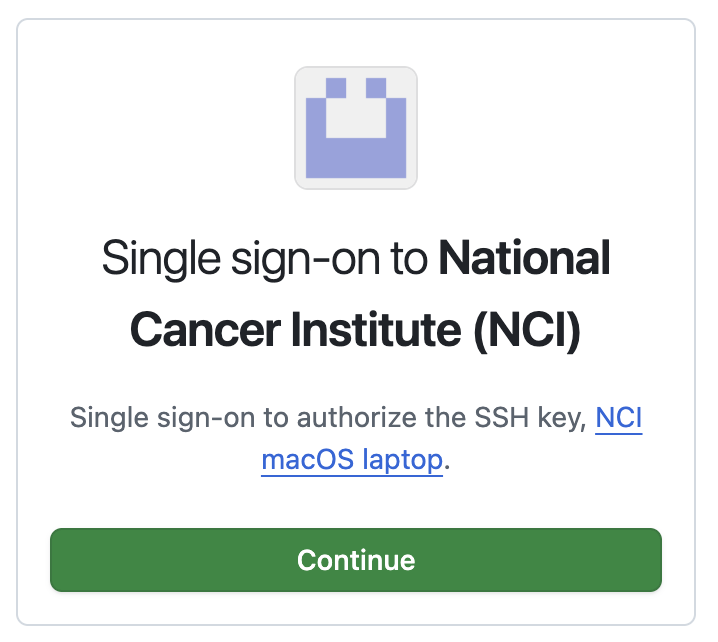Click the National Cancer Institute organization avatar

click(x=356, y=127)
